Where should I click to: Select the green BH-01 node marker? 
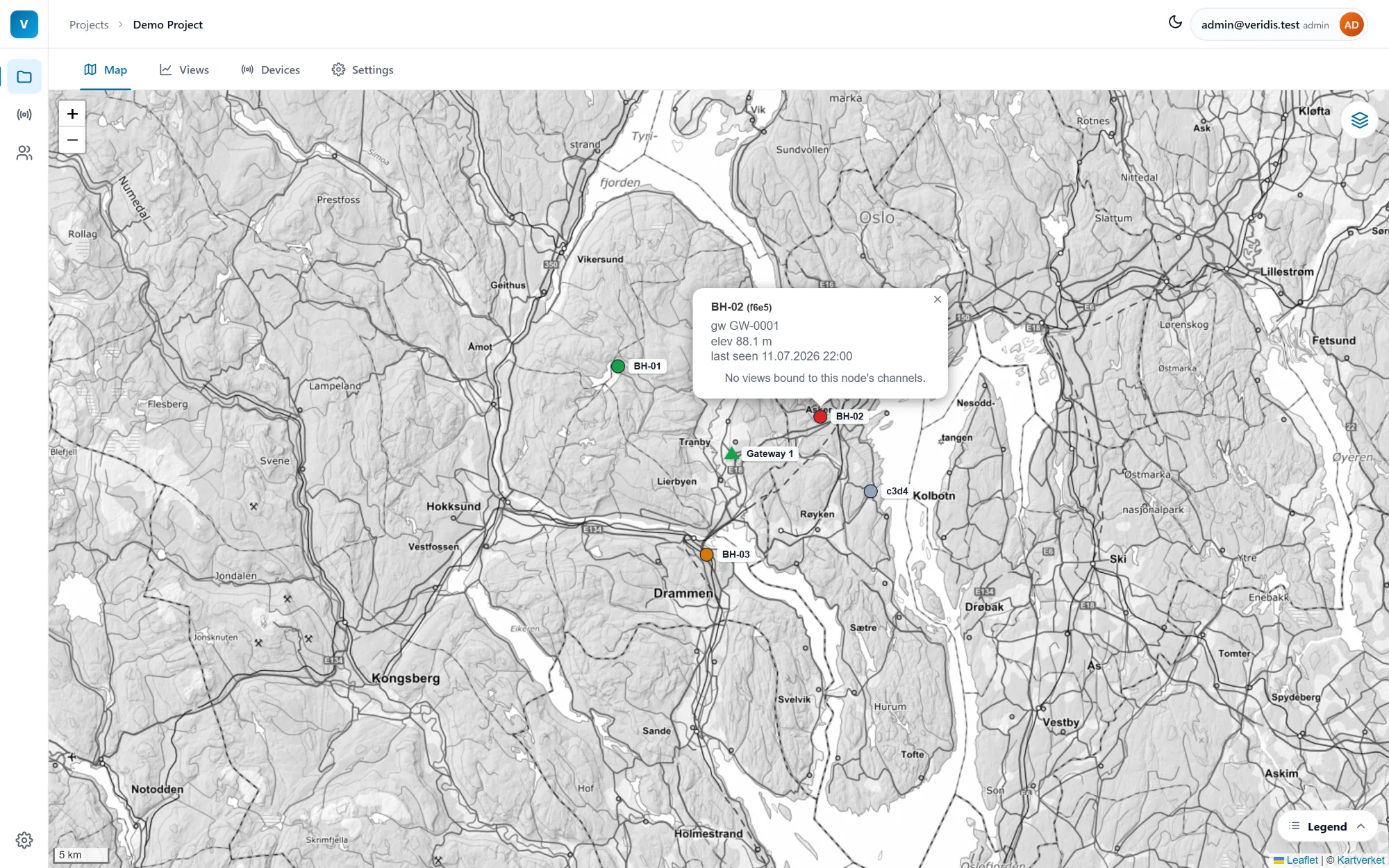[618, 366]
